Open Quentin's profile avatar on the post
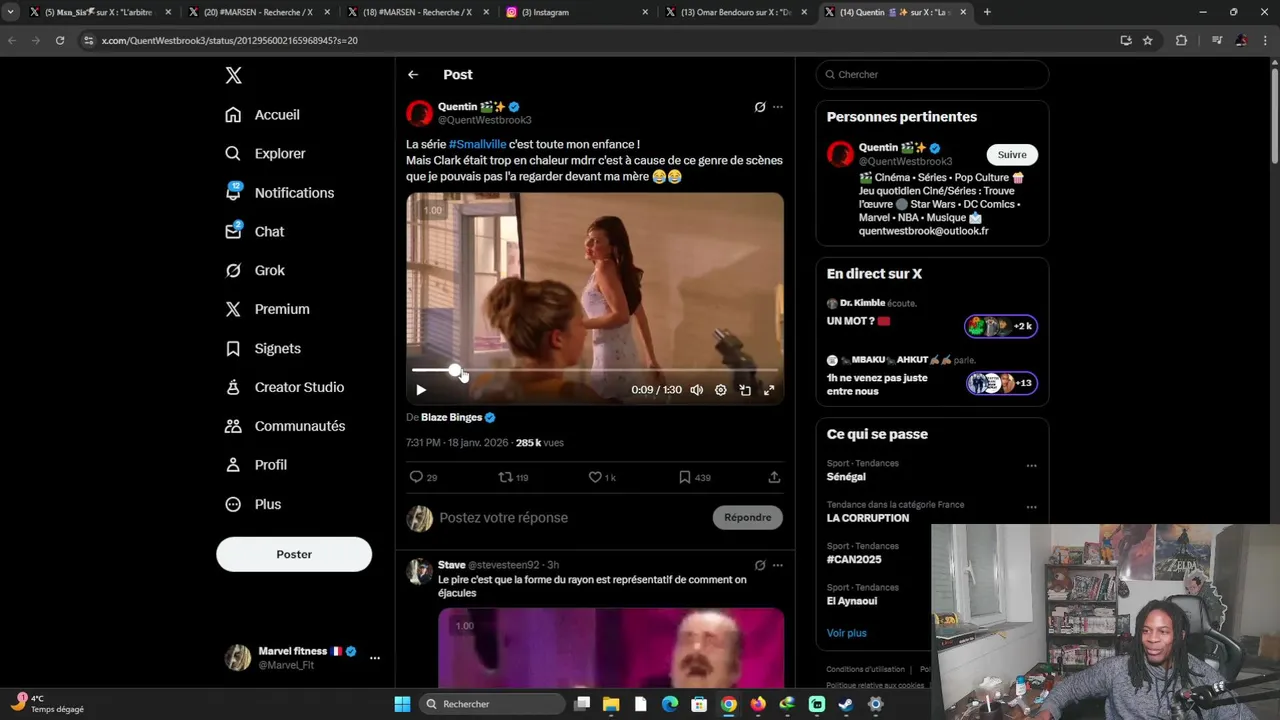1280x720 pixels. point(419,113)
